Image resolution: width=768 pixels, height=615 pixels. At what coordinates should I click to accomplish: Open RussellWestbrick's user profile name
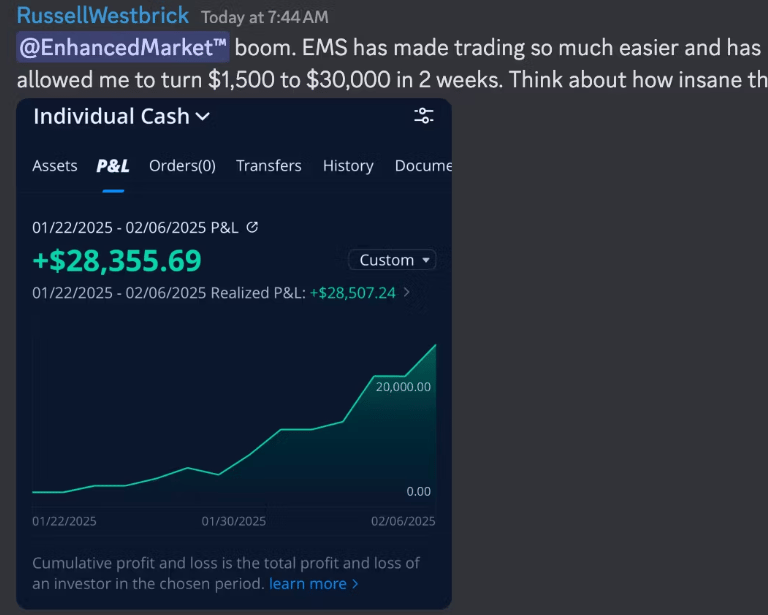(x=103, y=16)
